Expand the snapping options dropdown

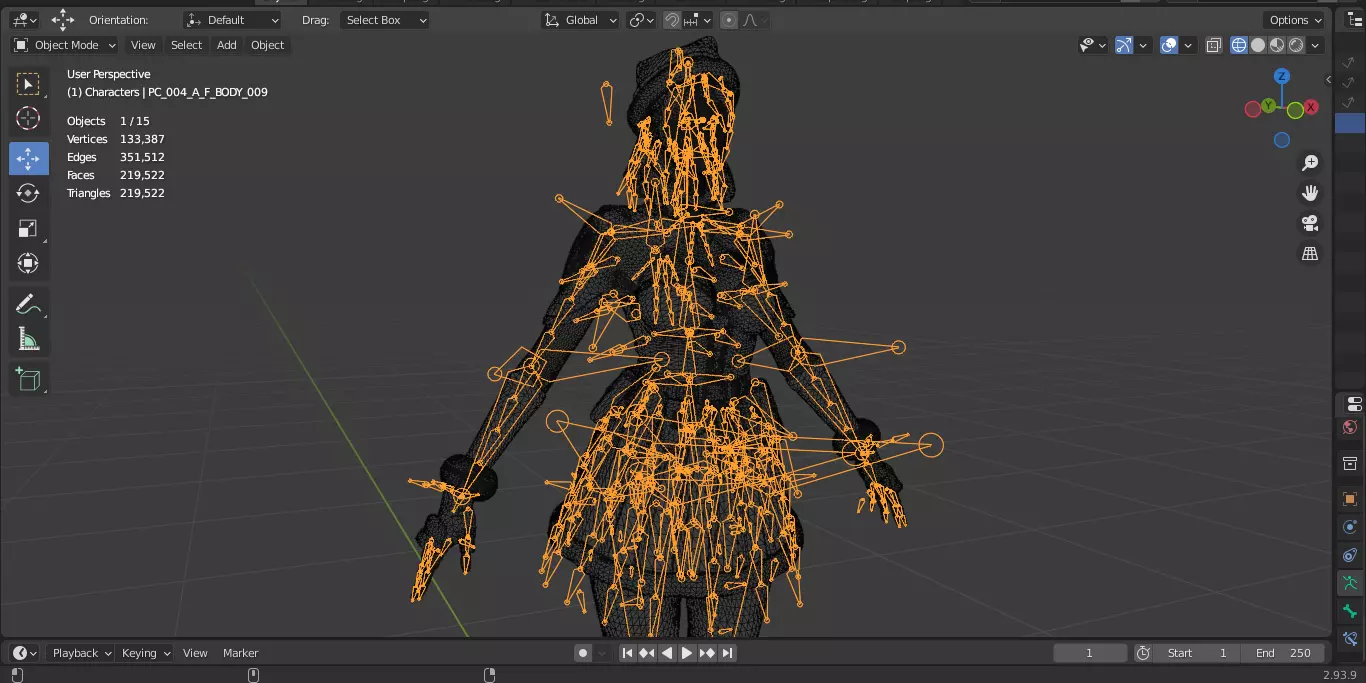click(699, 20)
